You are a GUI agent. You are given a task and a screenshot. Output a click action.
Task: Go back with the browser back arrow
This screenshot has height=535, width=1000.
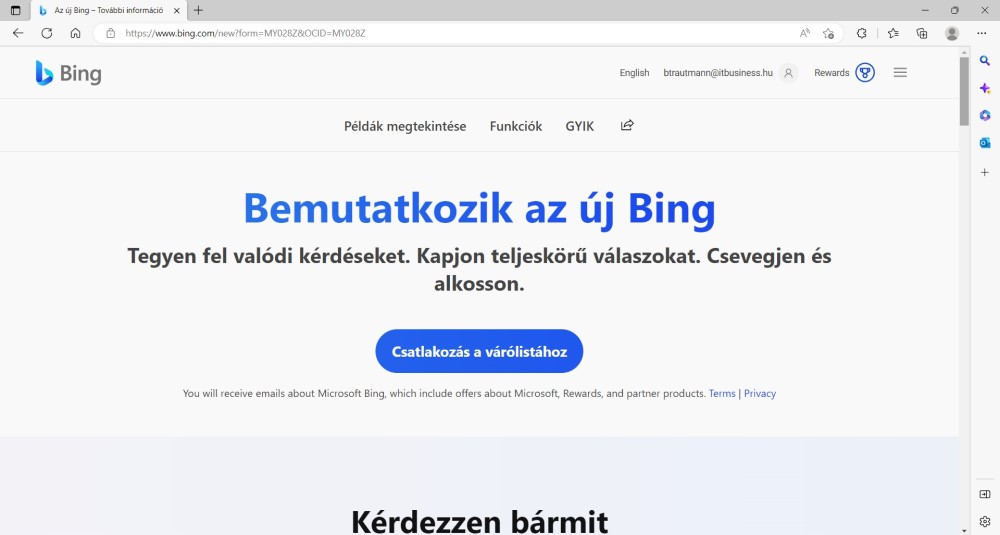click(x=18, y=33)
